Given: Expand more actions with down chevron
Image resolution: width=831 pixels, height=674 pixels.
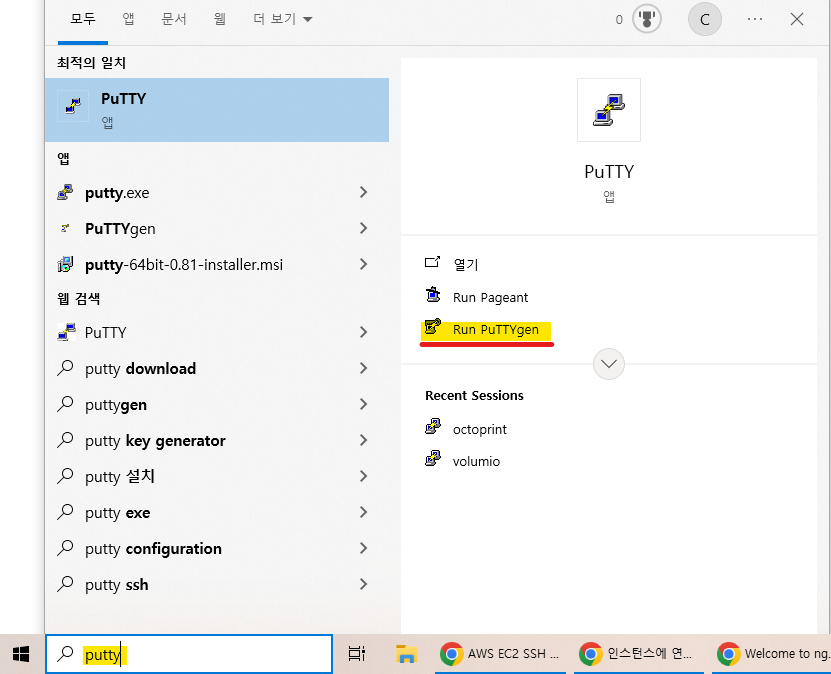Looking at the screenshot, I should coord(609,364).
